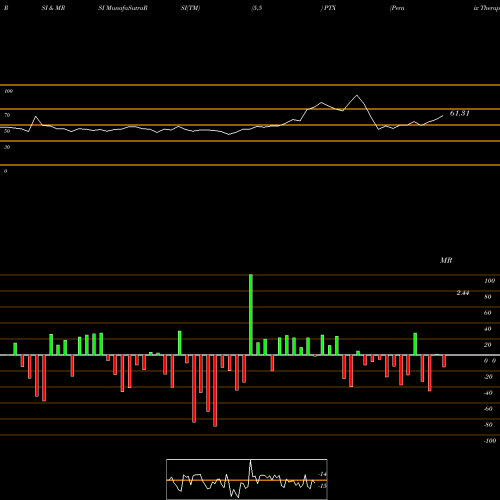The image size is (500, 500).
Task: Click the -100 label on the MR axis
Action: [x=490, y=441]
